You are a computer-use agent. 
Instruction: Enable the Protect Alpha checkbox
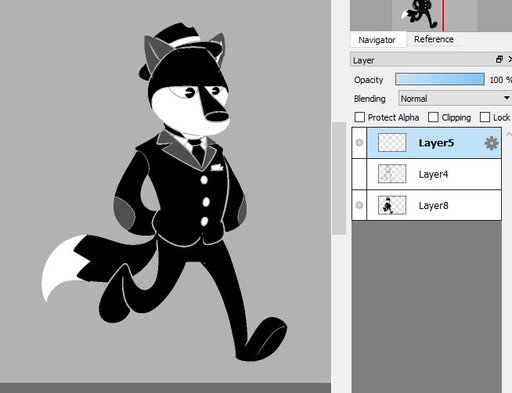pyautogui.click(x=360, y=117)
